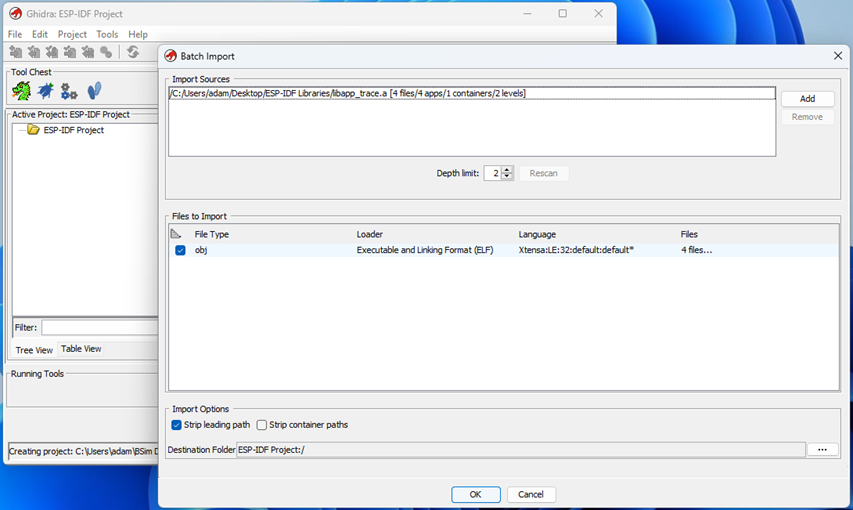Click the Ghidra logo in main window title
This screenshot has width=853, height=510.
(x=16, y=14)
